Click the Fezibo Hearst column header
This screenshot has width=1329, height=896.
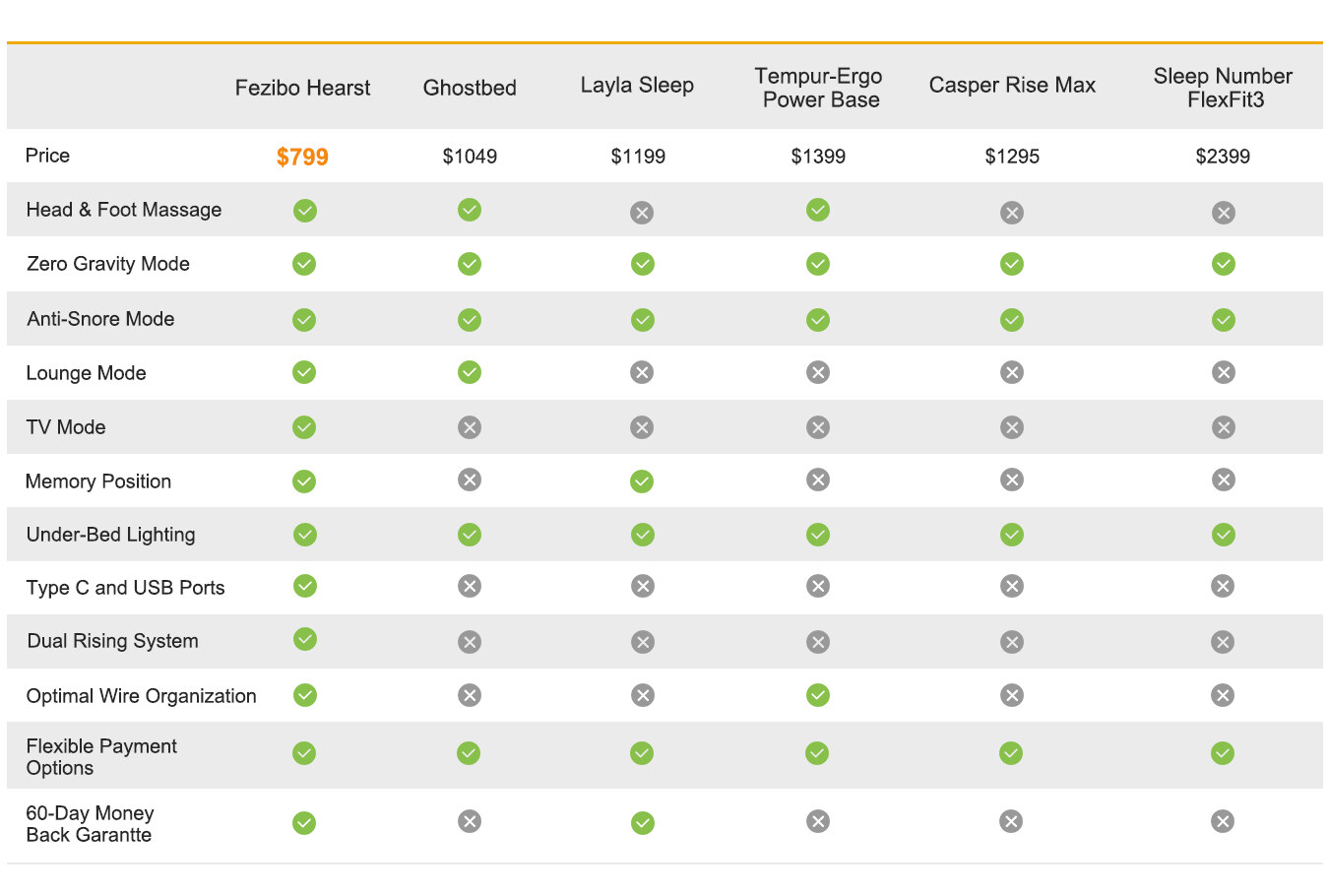point(302,88)
